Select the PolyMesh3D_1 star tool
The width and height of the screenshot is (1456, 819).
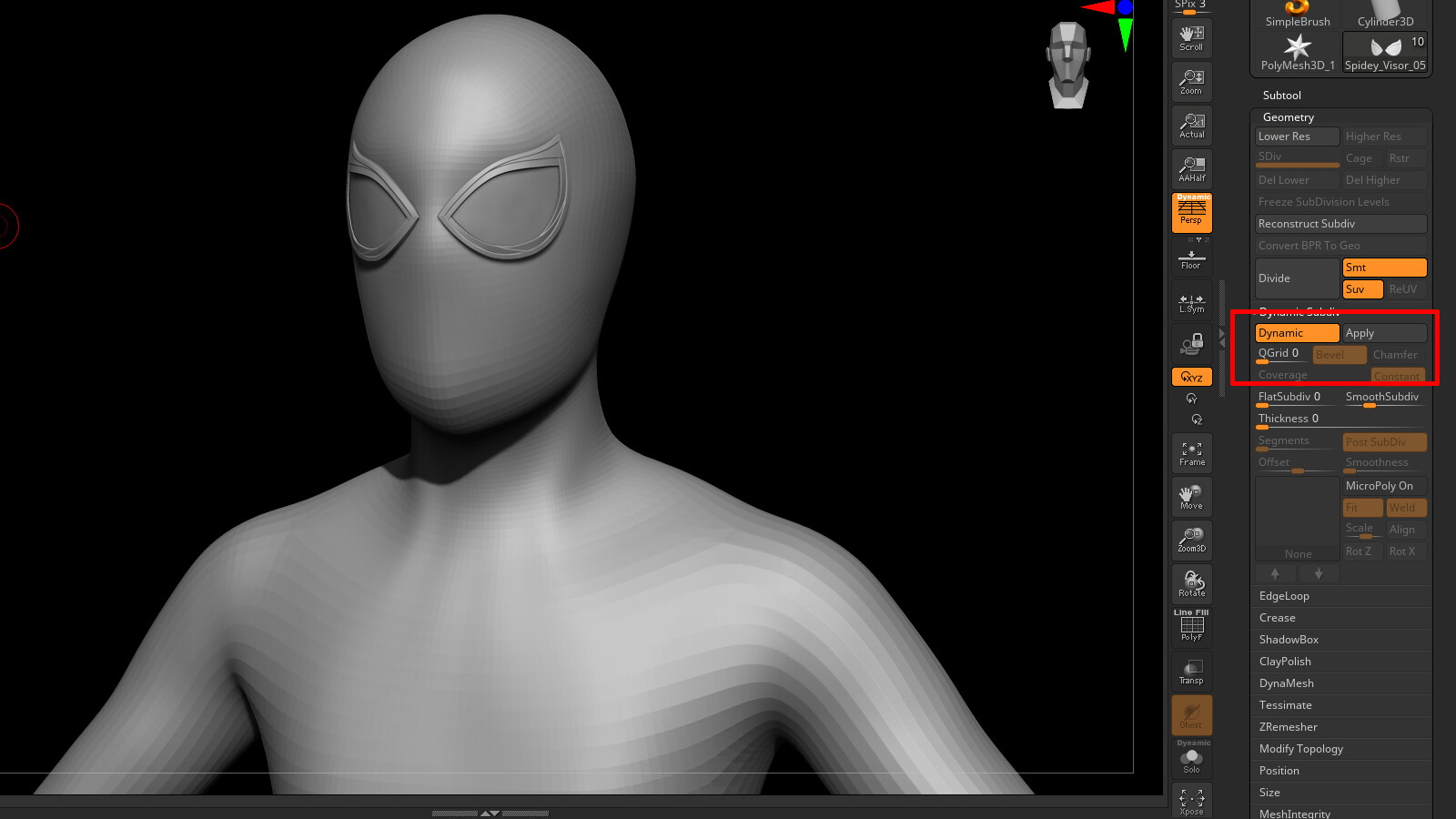(1297, 53)
